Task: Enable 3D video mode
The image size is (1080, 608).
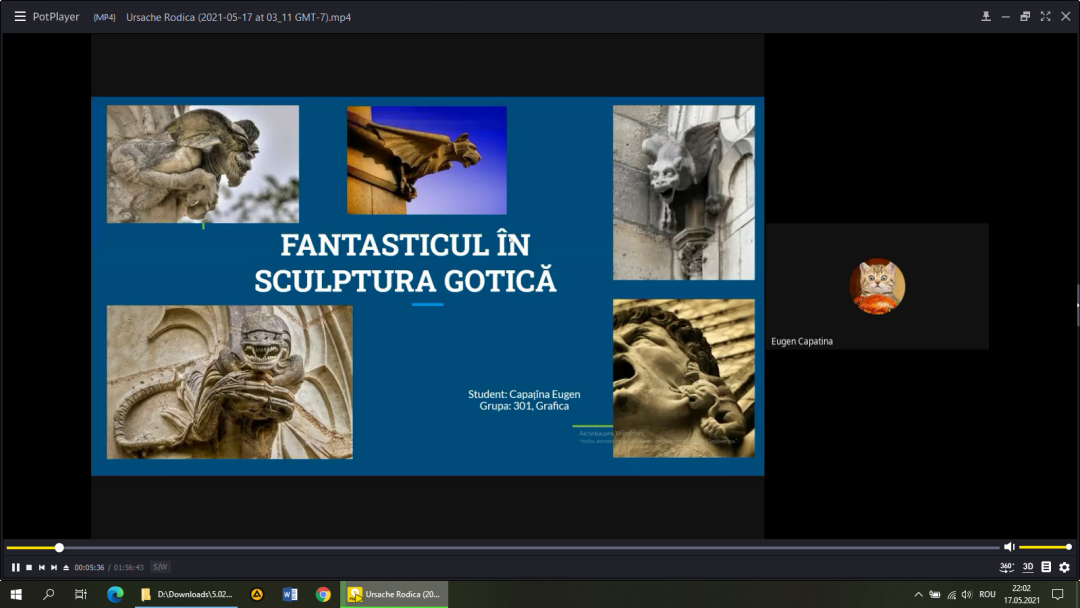Action: [1028, 567]
